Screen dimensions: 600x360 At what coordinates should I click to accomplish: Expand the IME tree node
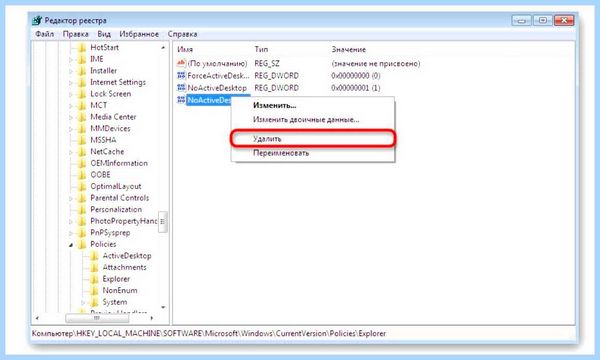tap(71, 60)
